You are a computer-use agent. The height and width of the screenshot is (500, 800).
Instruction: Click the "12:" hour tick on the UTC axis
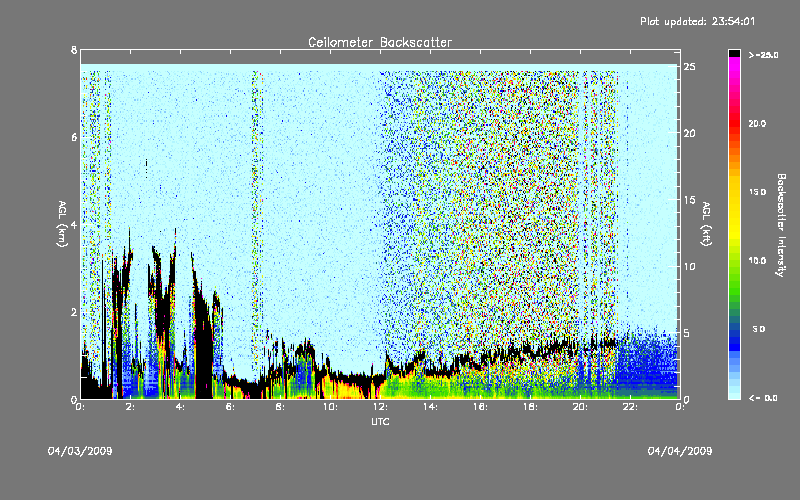click(x=380, y=407)
